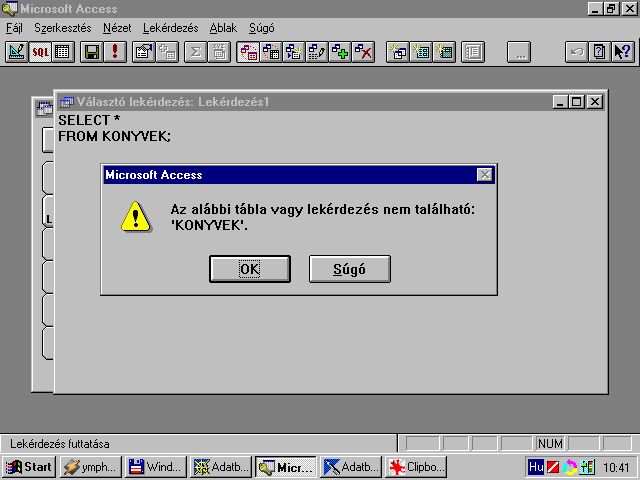Open the Fájl menu
This screenshot has width=640, height=480.
pyautogui.click(x=14, y=28)
